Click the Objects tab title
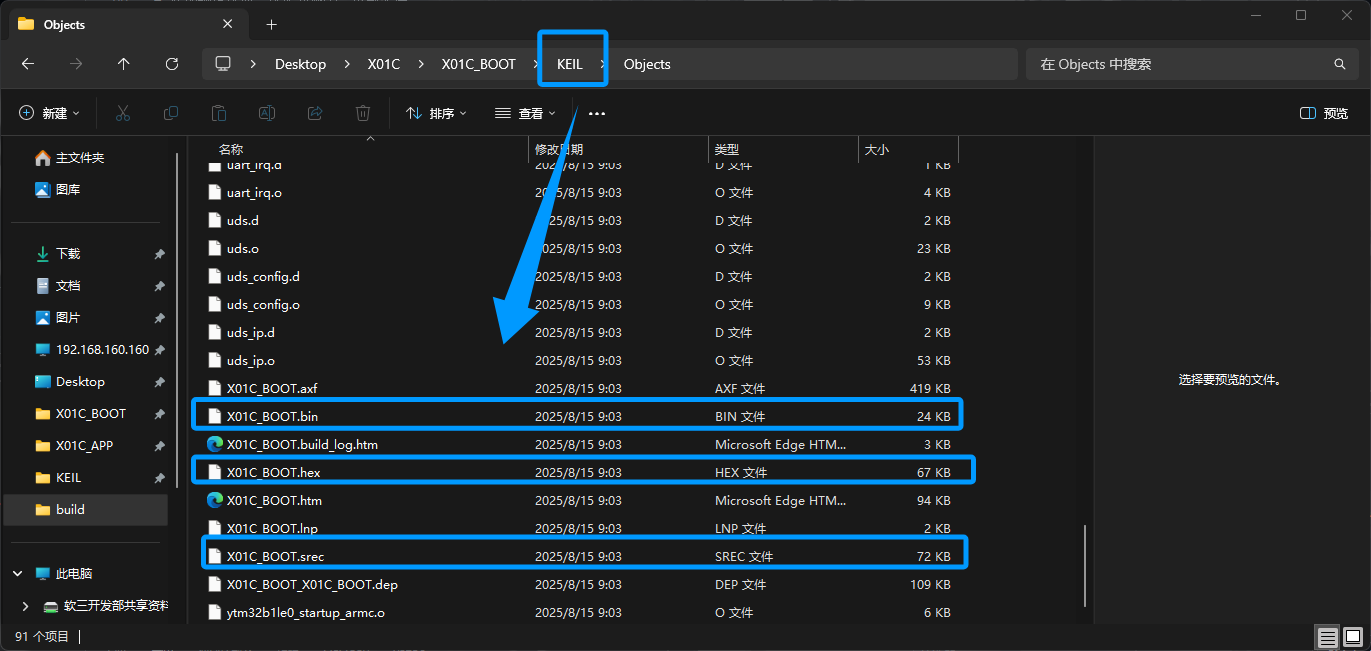The width and height of the screenshot is (1371, 651). [64, 25]
